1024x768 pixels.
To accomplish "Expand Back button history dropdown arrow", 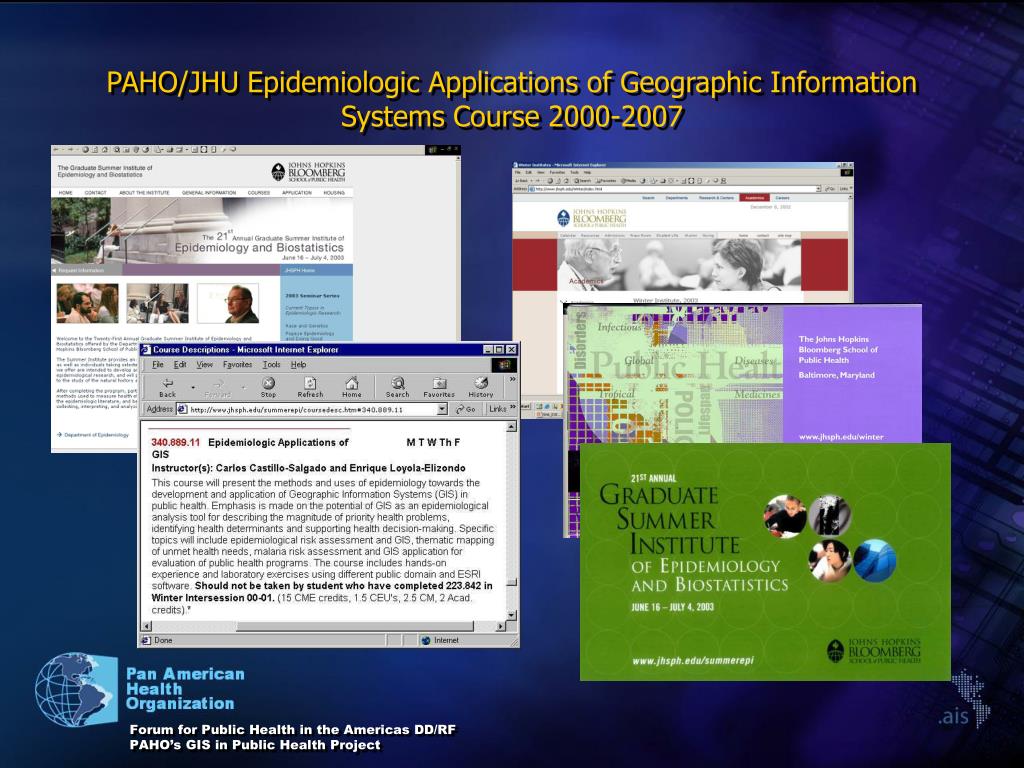I will [193, 388].
